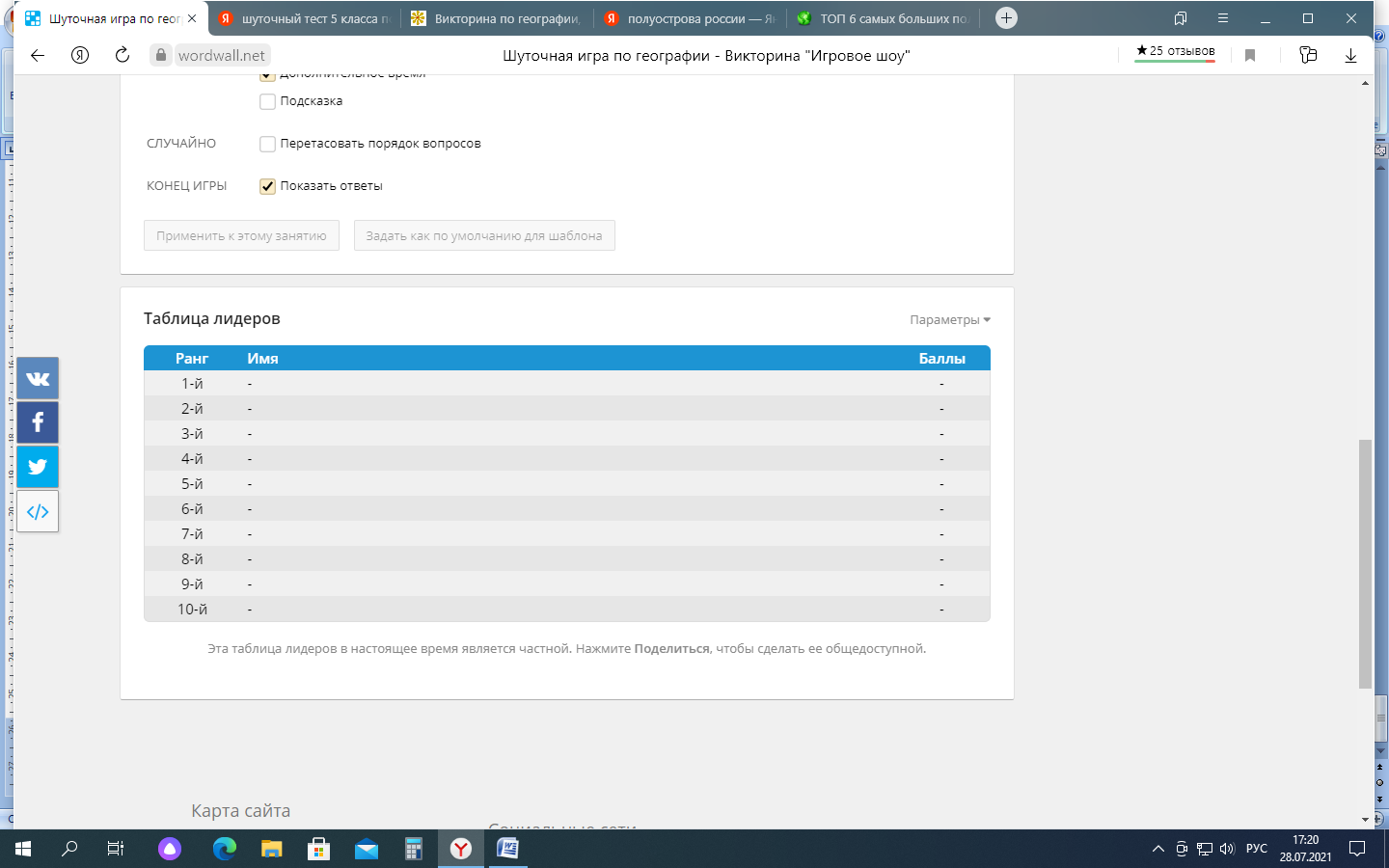Click the Ранг column header
1389x868 pixels.
coord(192,358)
